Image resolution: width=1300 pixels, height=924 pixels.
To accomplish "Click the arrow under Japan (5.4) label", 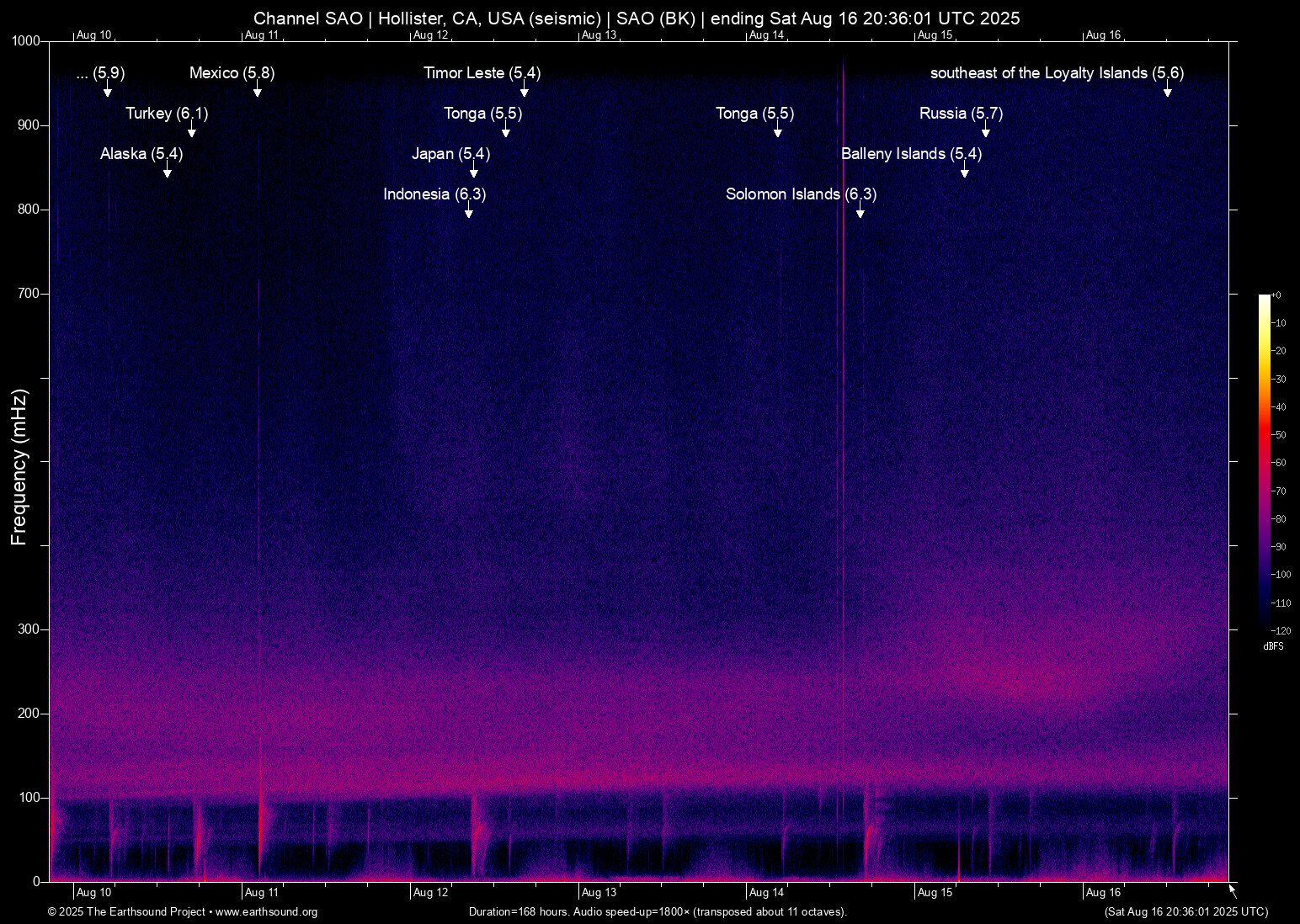I will coord(474,171).
